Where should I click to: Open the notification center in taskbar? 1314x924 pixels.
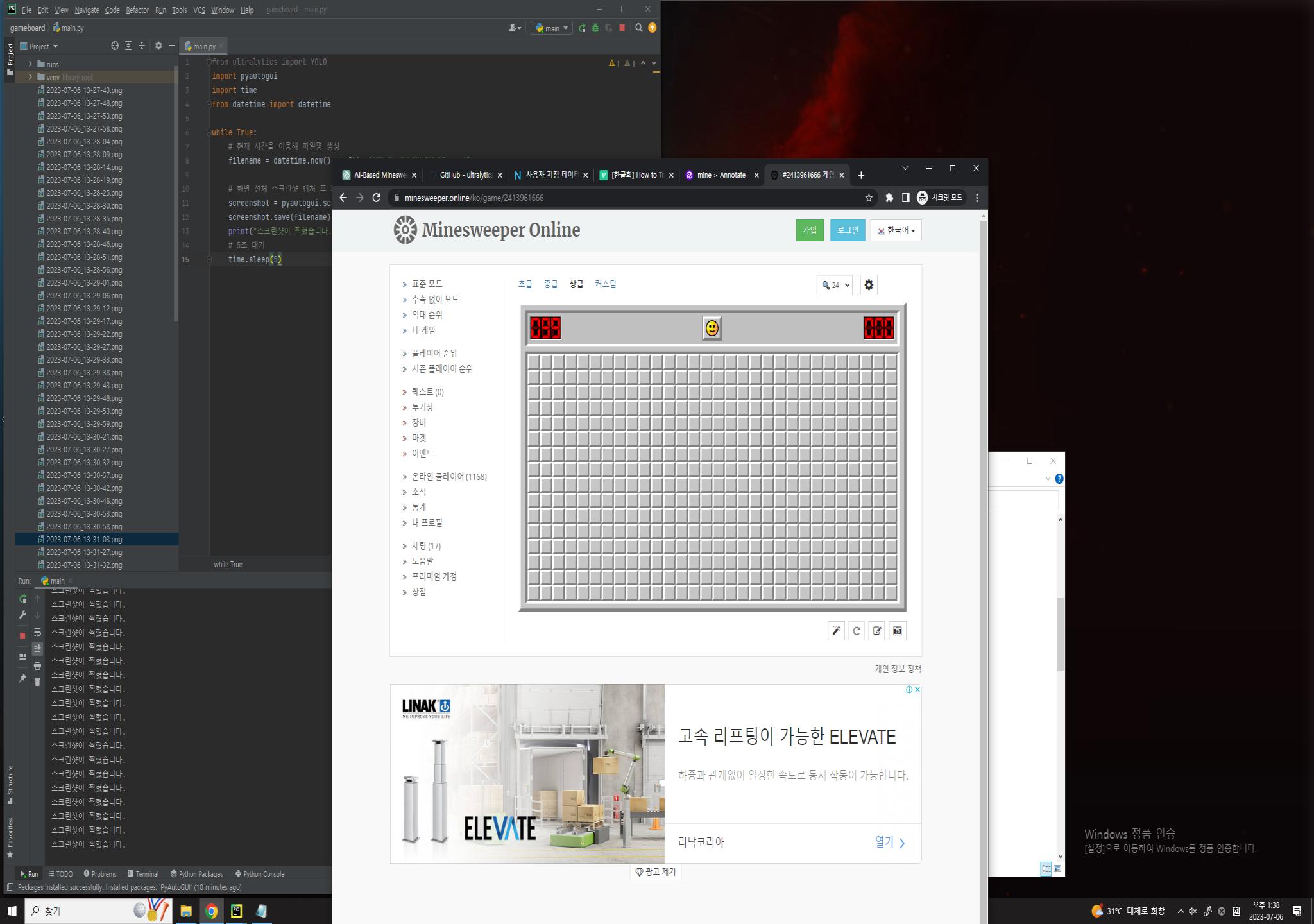[1297, 911]
